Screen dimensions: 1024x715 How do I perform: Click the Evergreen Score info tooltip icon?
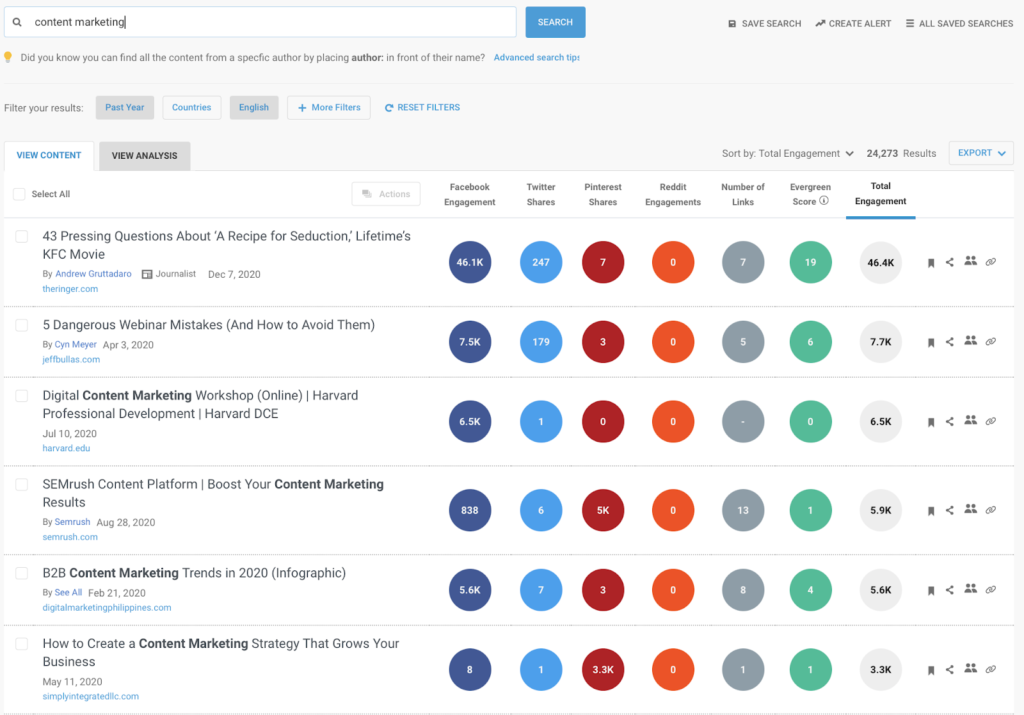pos(824,200)
